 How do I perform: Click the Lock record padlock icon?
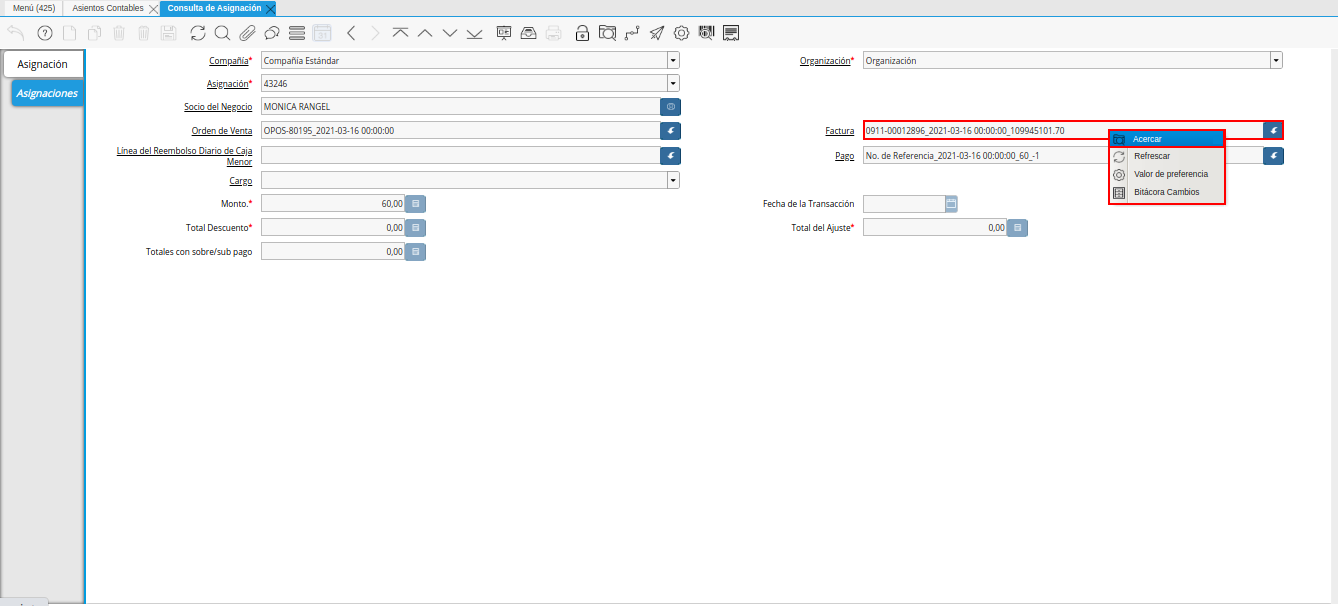(582, 33)
